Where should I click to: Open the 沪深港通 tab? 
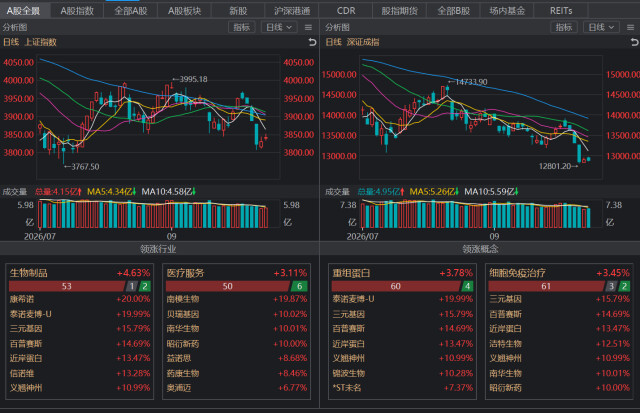[x=292, y=11]
